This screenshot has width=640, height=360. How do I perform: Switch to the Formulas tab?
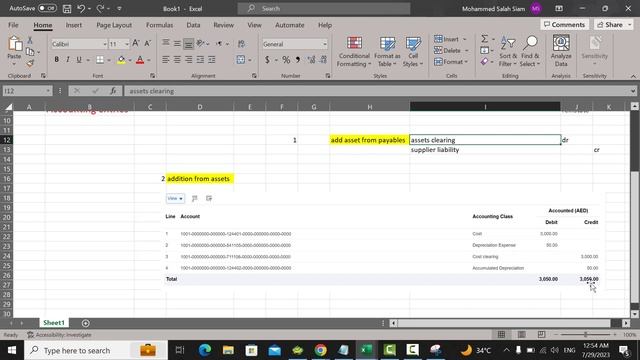[159, 25]
